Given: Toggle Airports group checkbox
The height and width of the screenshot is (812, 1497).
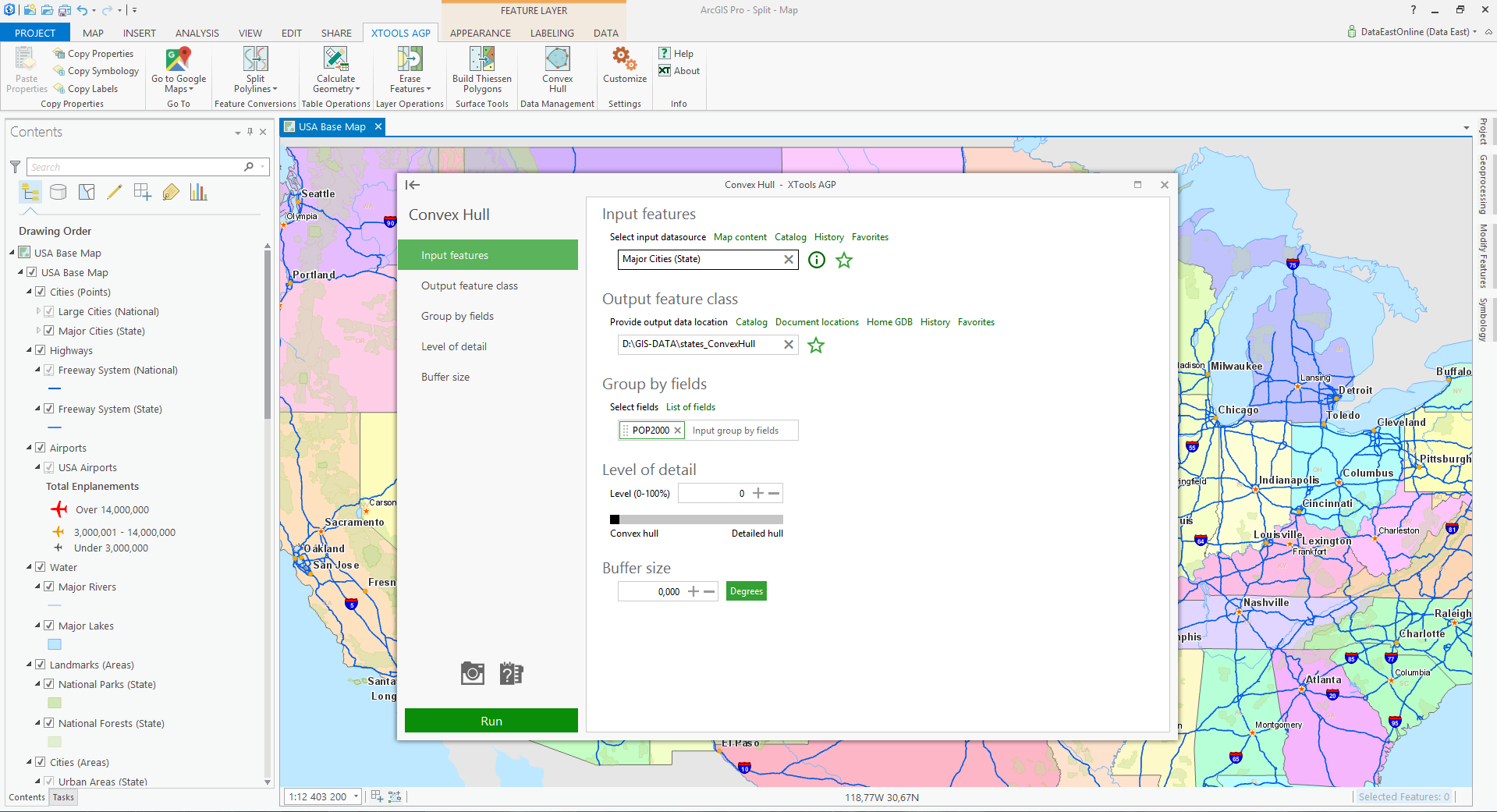Looking at the screenshot, I should coord(41,448).
